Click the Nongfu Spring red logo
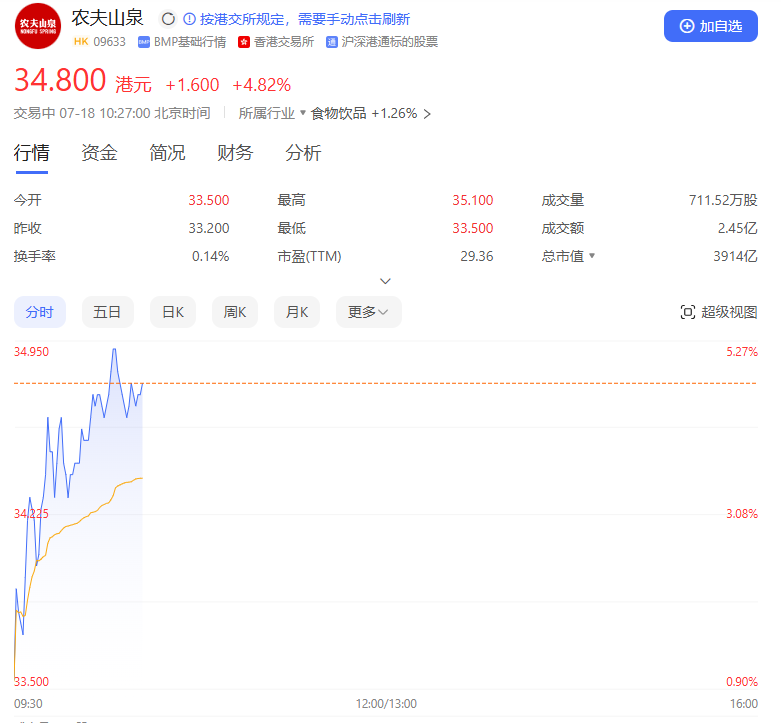Viewport: 781px width, 723px height. point(38,26)
